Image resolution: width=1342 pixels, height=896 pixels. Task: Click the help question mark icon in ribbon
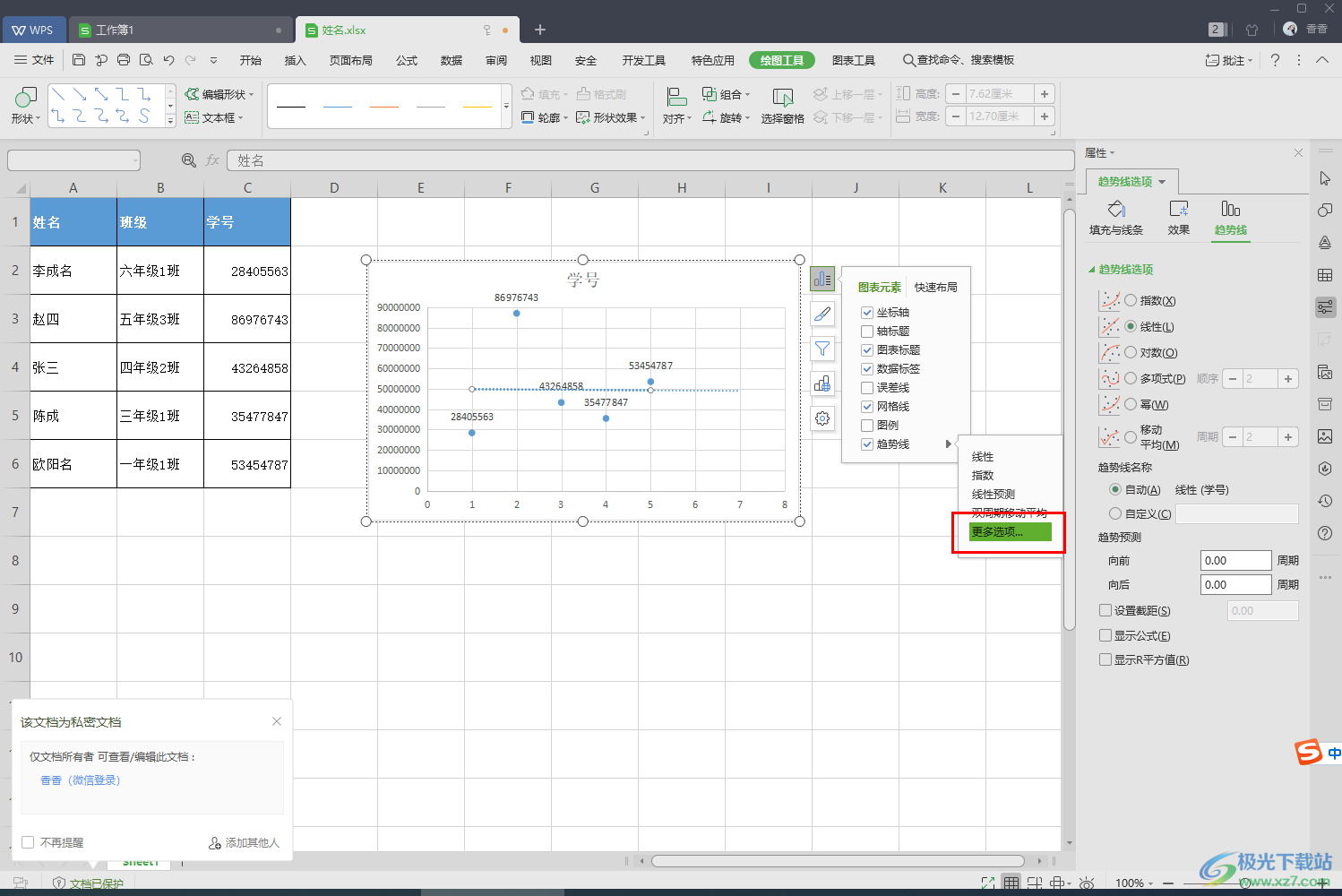(x=1275, y=60)
